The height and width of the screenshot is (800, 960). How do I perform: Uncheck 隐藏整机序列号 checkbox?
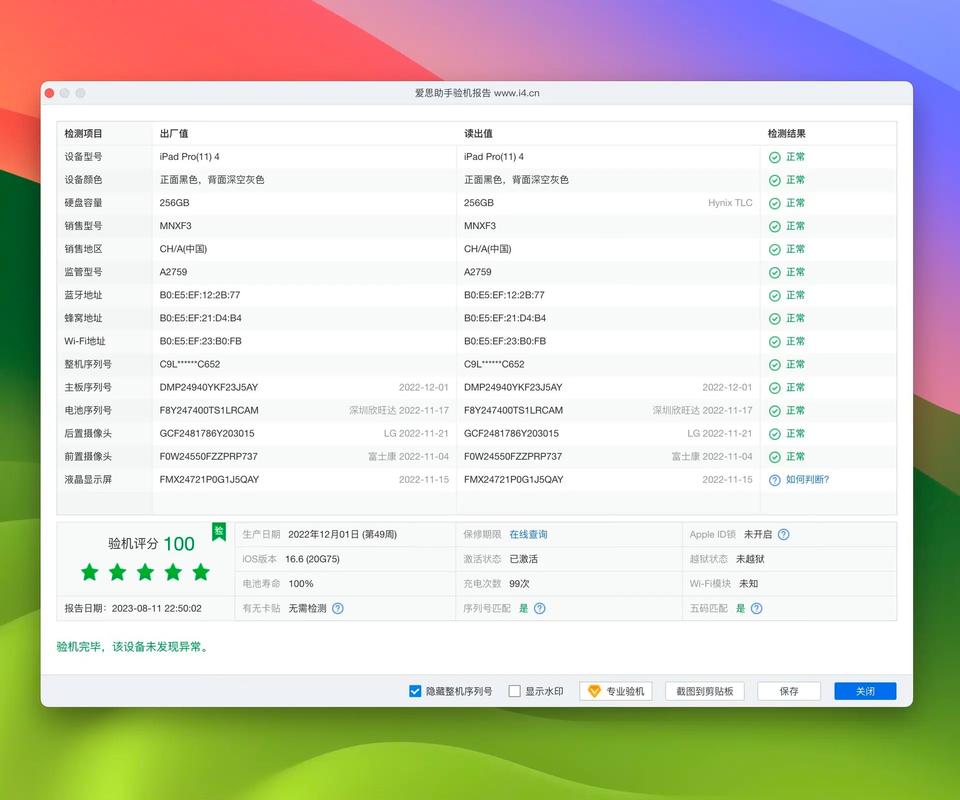click(415, 691)
